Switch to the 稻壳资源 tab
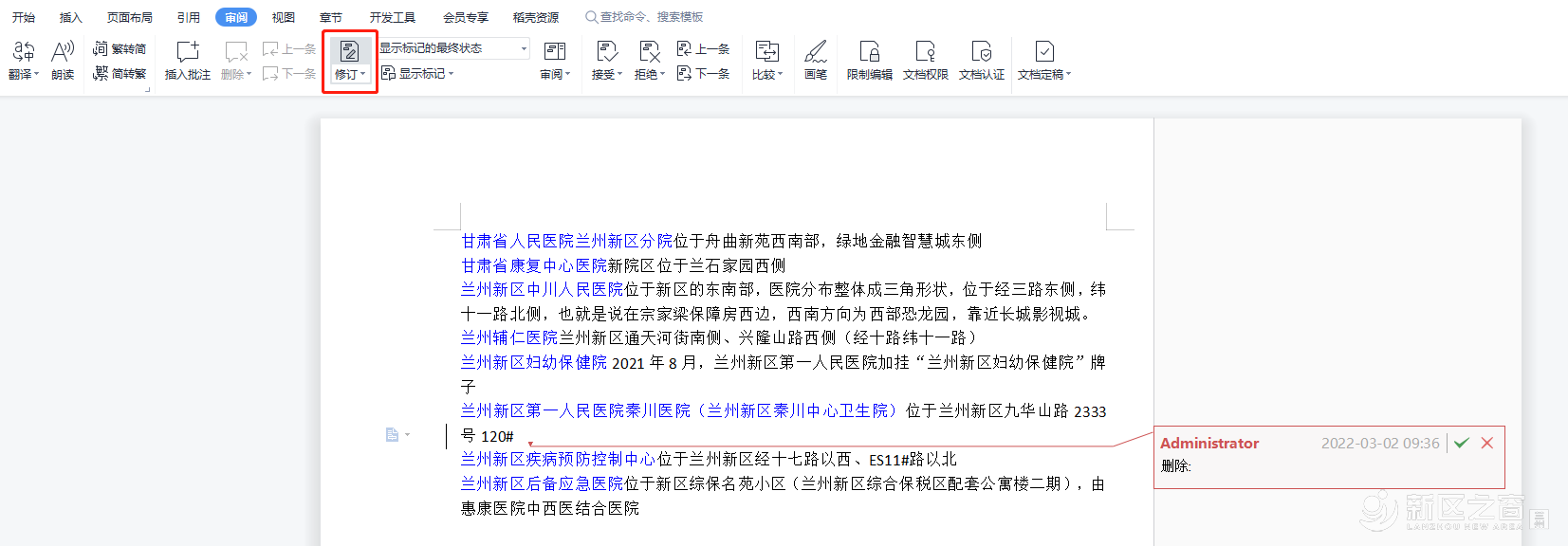Image resolution: width=1568 pixels, height=546 pixels. [x=536, y=17]
